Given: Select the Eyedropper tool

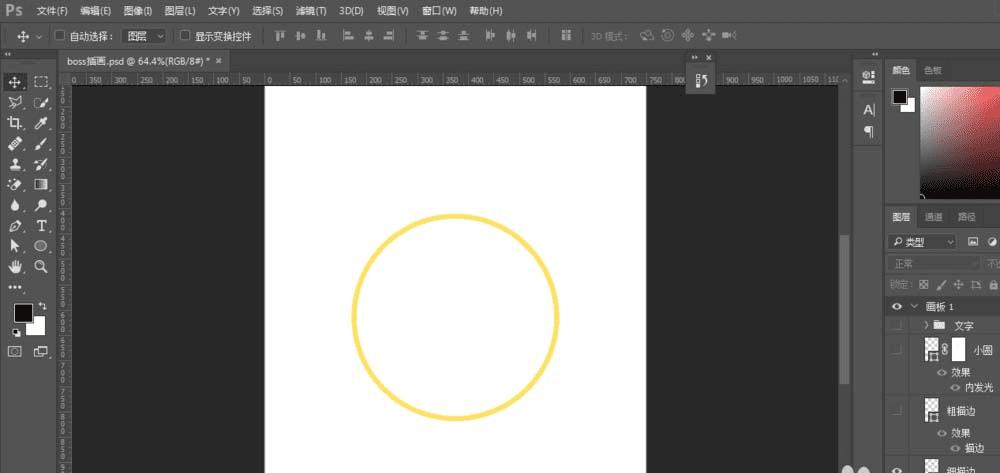Looking at the screenshot, I should (x=41, y=123).
